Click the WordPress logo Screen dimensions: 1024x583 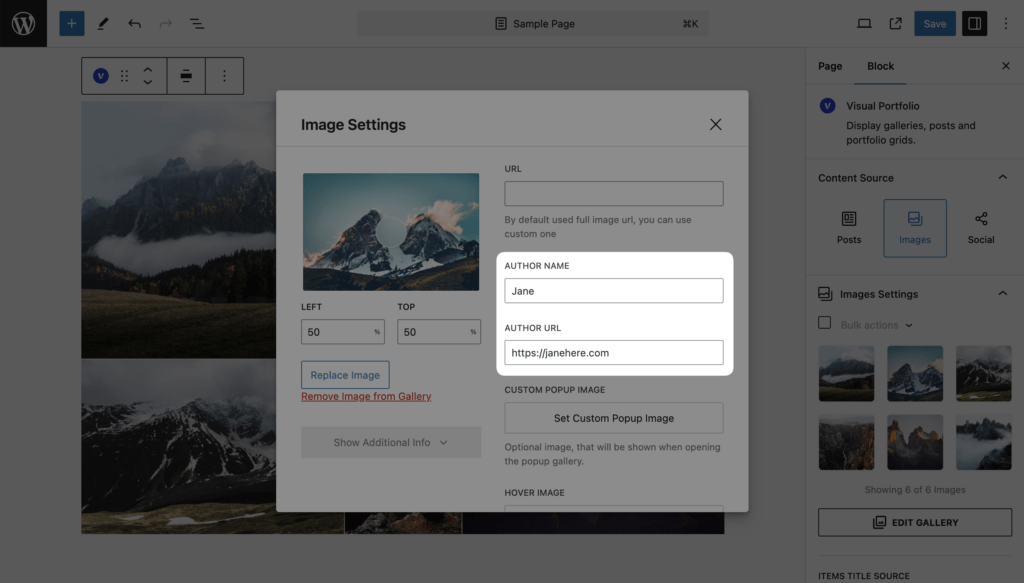[24, 24]
